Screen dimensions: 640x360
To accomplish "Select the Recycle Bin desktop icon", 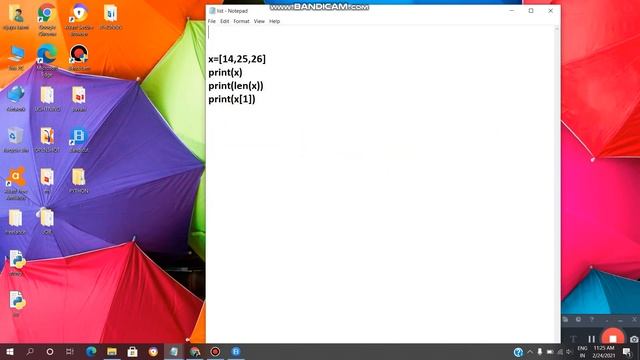I will [x=16, y=140].
